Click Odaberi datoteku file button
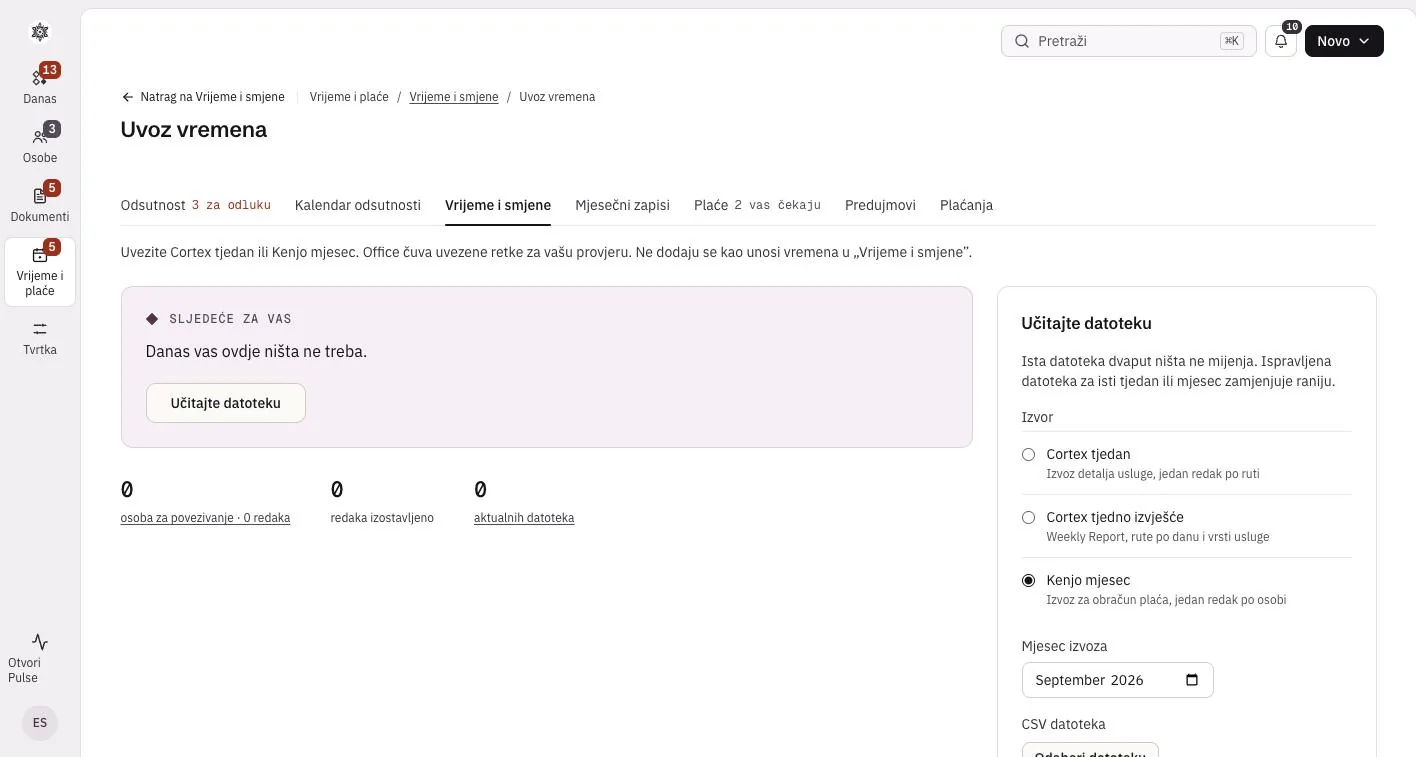This screenshot has height=757, width=1416. coord(1090,750)
